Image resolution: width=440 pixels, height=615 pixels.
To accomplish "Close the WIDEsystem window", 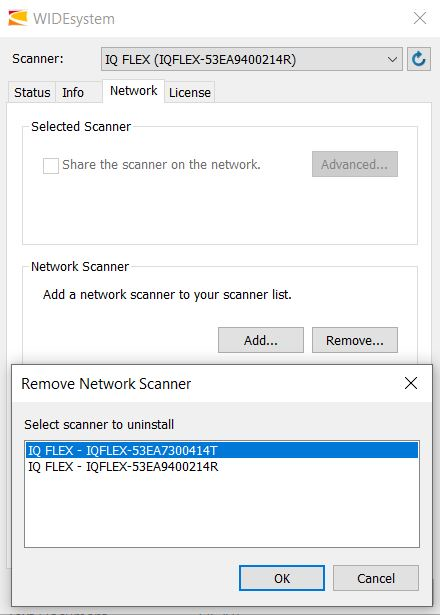I will pos(420,18).
